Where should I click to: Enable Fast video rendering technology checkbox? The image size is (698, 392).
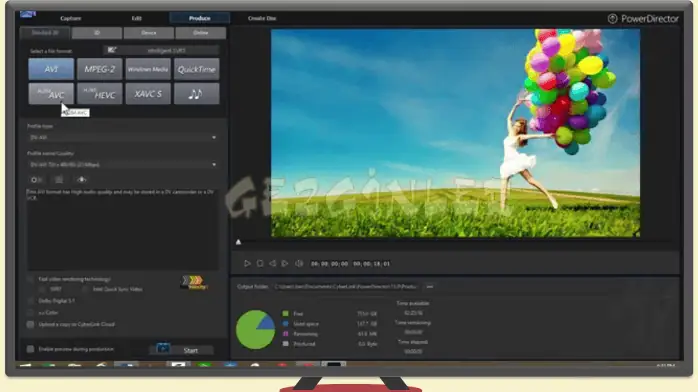[30, 279]
